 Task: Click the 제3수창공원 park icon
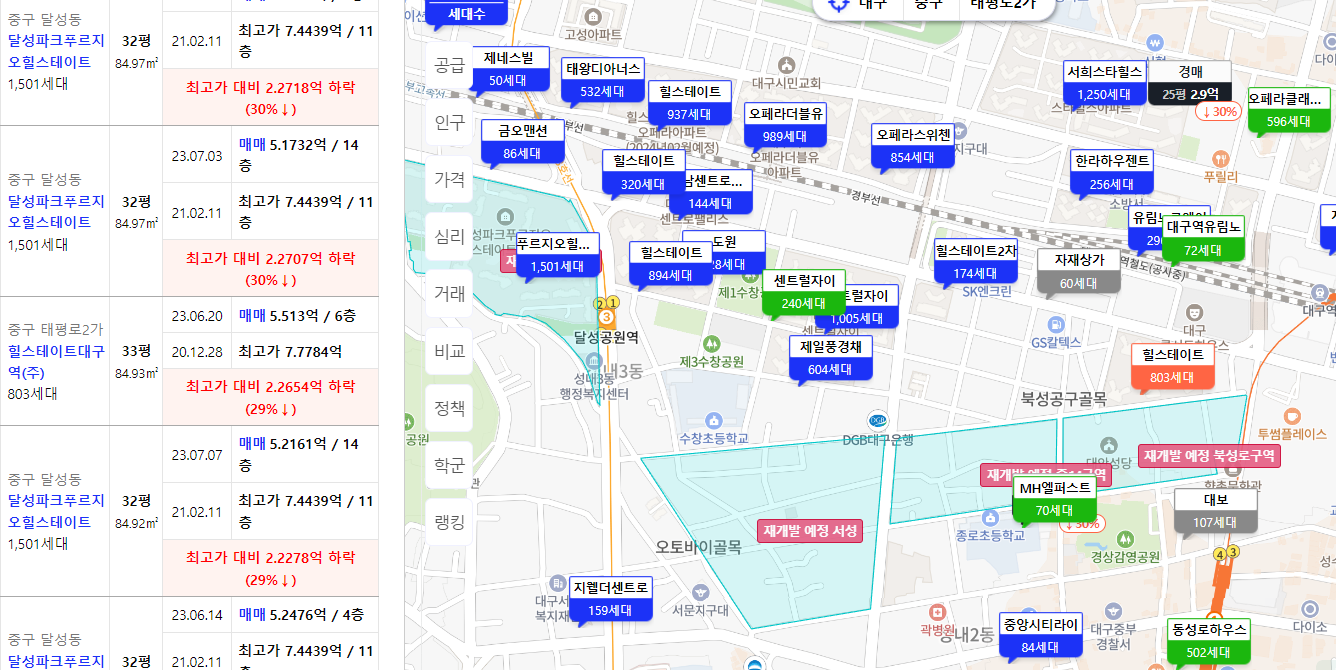(x=711, y=343)
